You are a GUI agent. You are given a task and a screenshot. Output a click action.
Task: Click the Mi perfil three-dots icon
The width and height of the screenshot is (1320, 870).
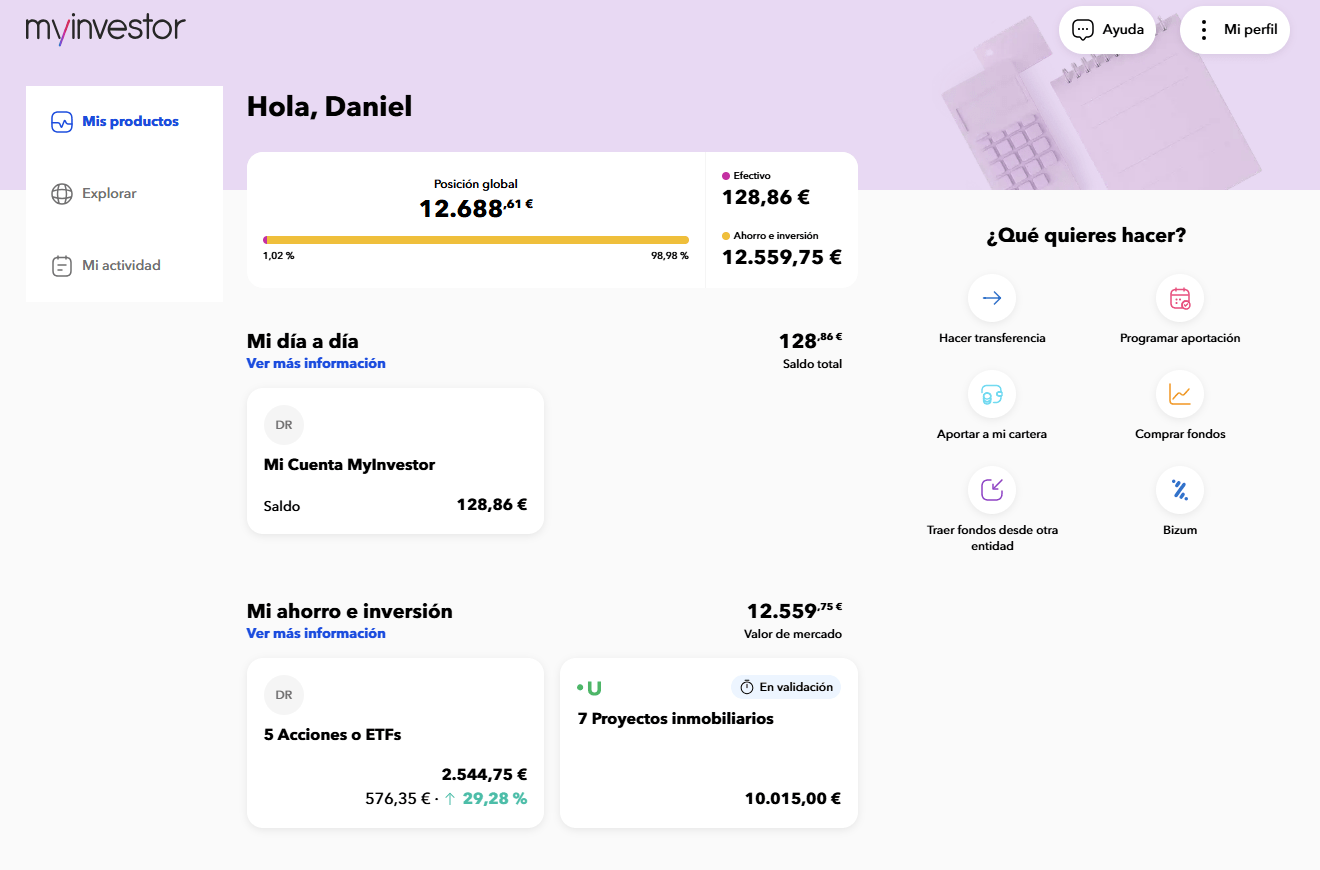[1204, 30]
